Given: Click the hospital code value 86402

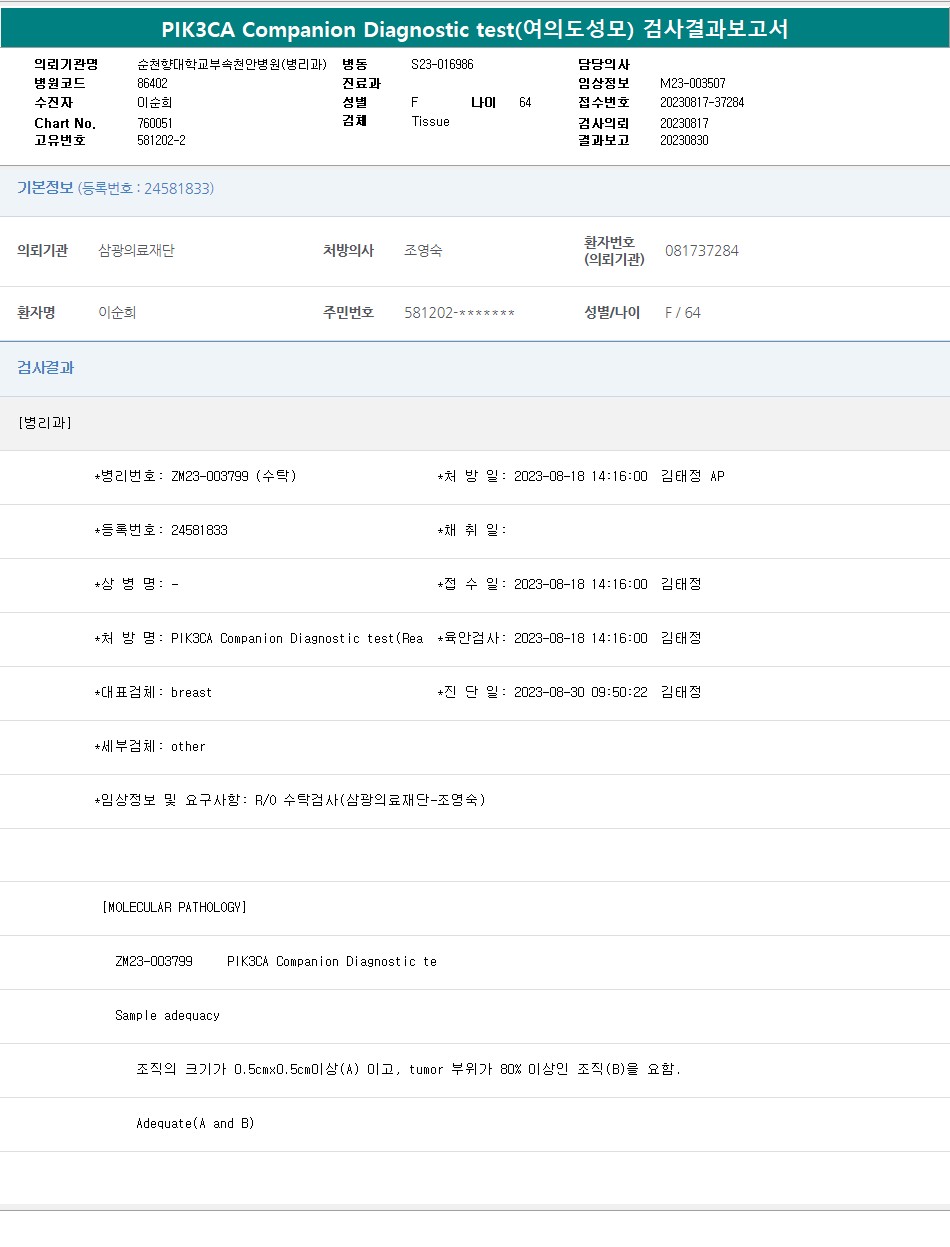Looking at the screenshot, I should pyautogui.click(x=152, y=84).
